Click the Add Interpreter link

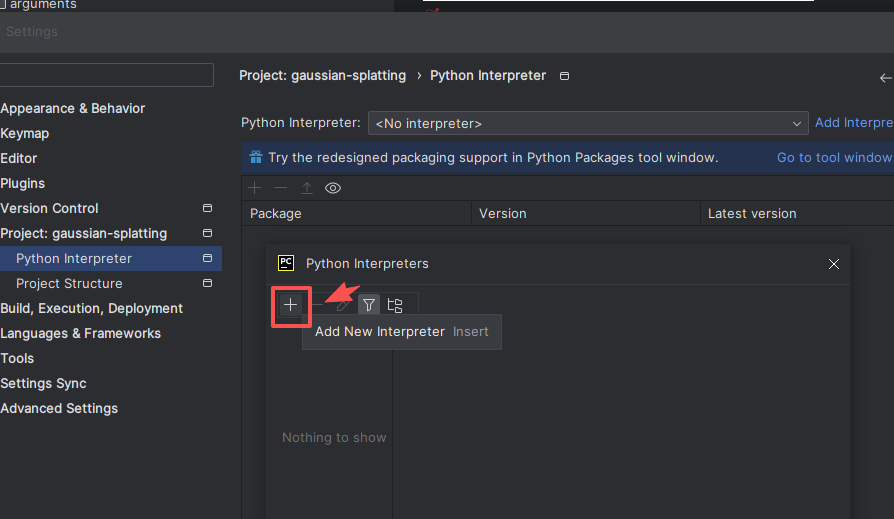tap(853, 122)
